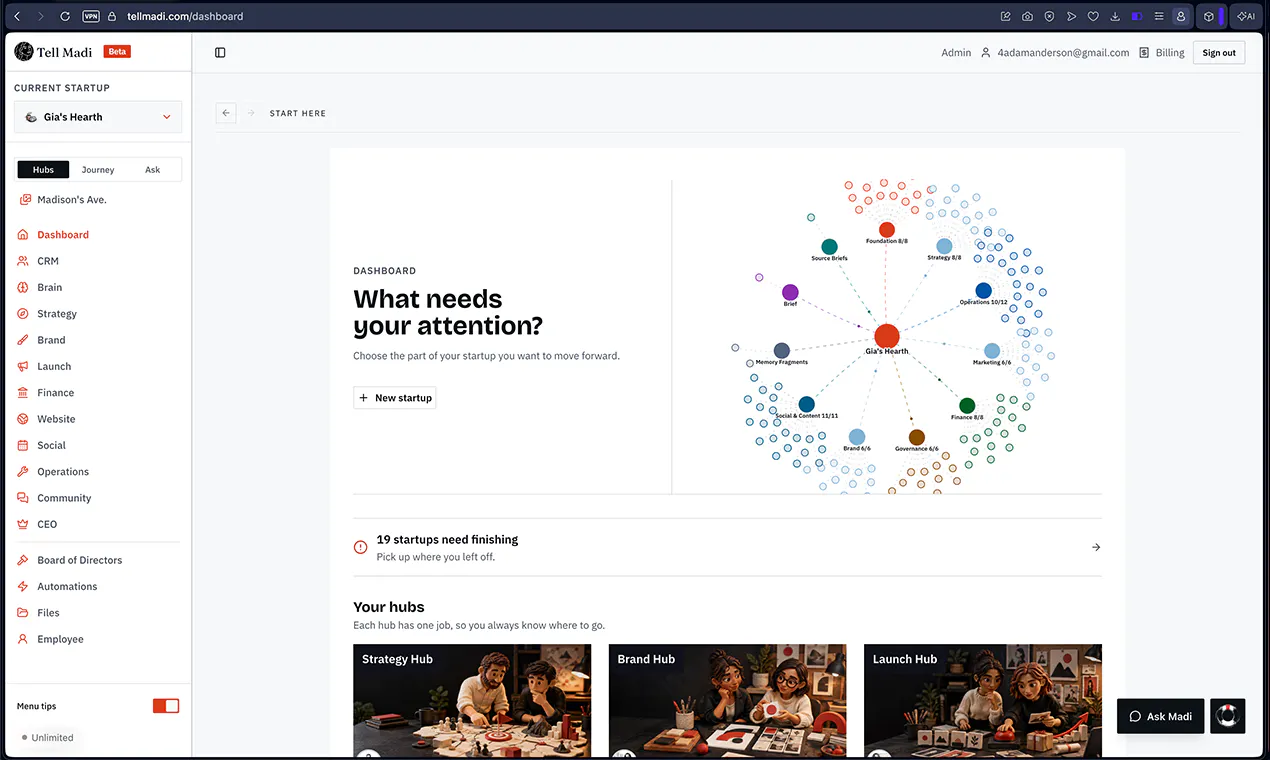Open the Strategy menu item
The width and height of the screenshot is (1270, 760).
coord(57,314)
